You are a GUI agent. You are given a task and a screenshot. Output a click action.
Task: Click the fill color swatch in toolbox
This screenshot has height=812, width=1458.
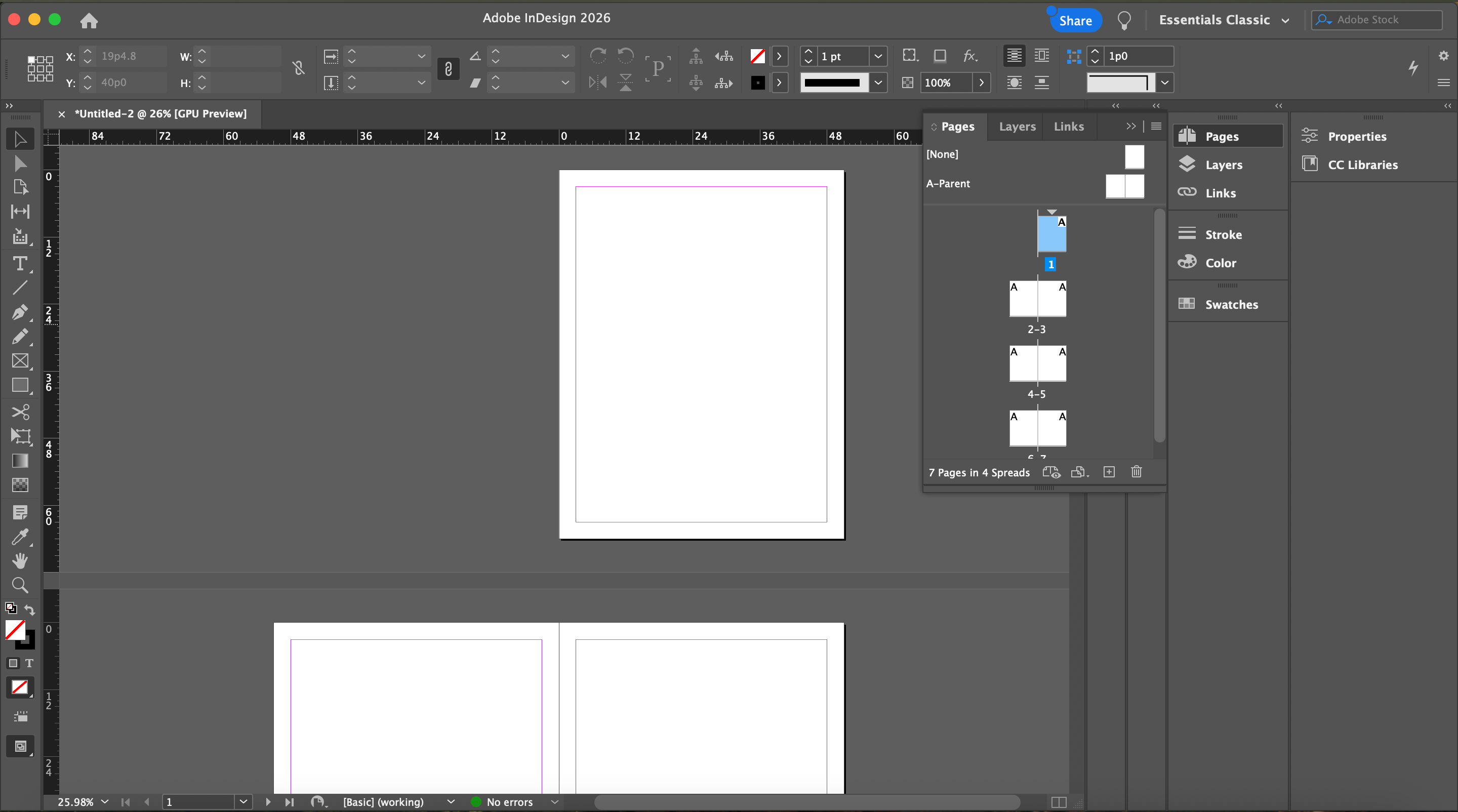click(15, 630)
